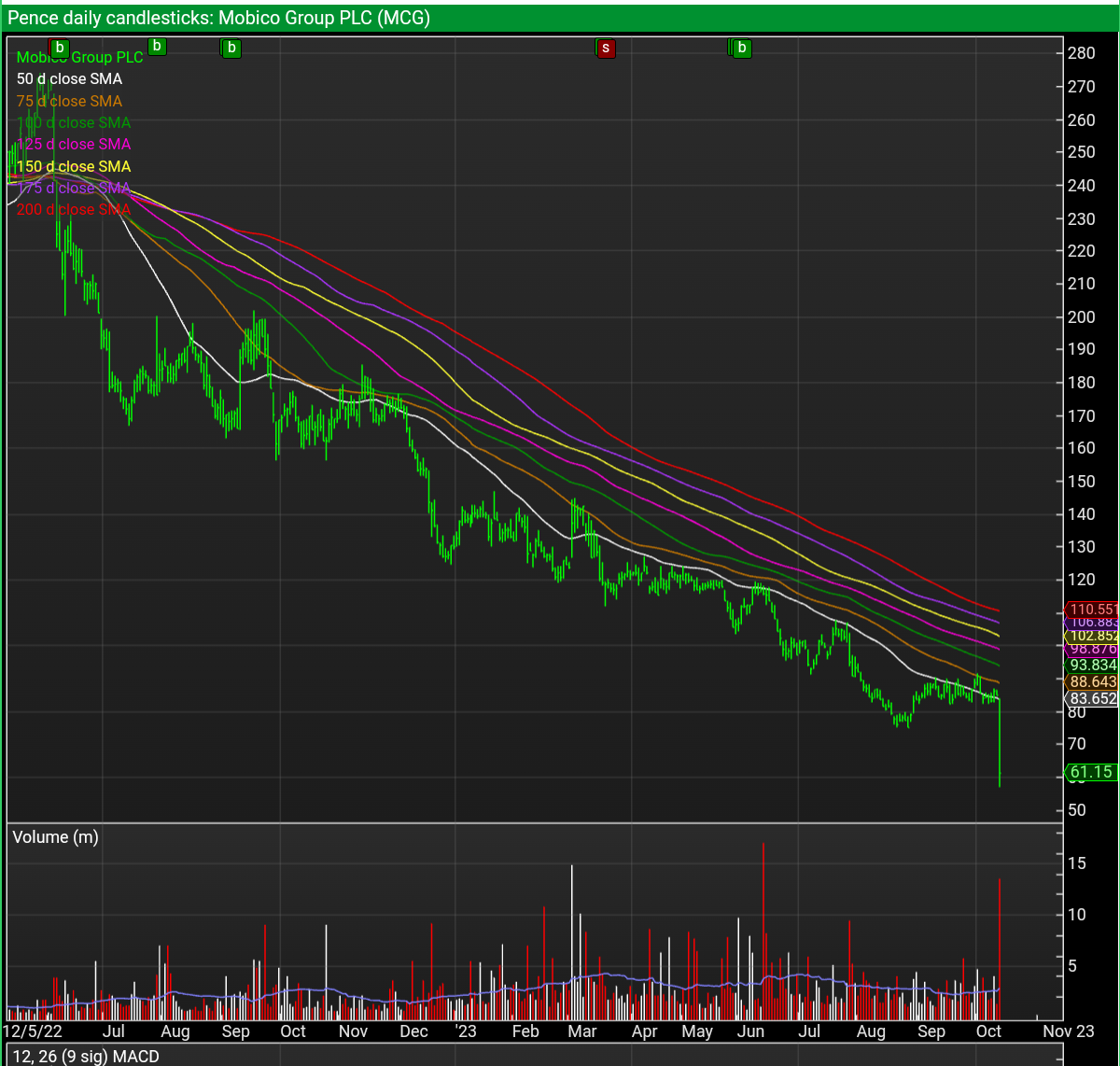Click the 93.834 SMA value tag

(1092, 666)
